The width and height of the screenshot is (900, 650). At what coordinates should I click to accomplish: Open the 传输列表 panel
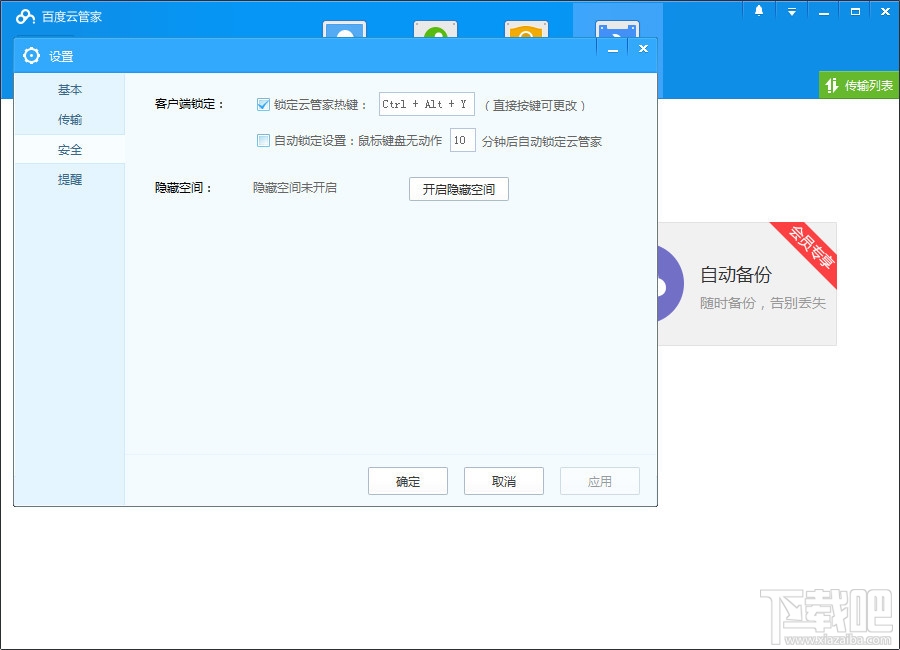860,85
